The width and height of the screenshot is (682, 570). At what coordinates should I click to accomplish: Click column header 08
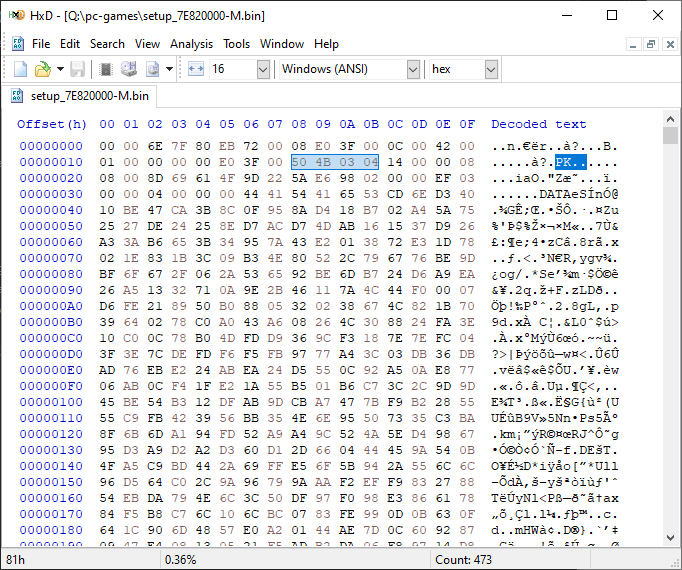(x=299, y=124)
